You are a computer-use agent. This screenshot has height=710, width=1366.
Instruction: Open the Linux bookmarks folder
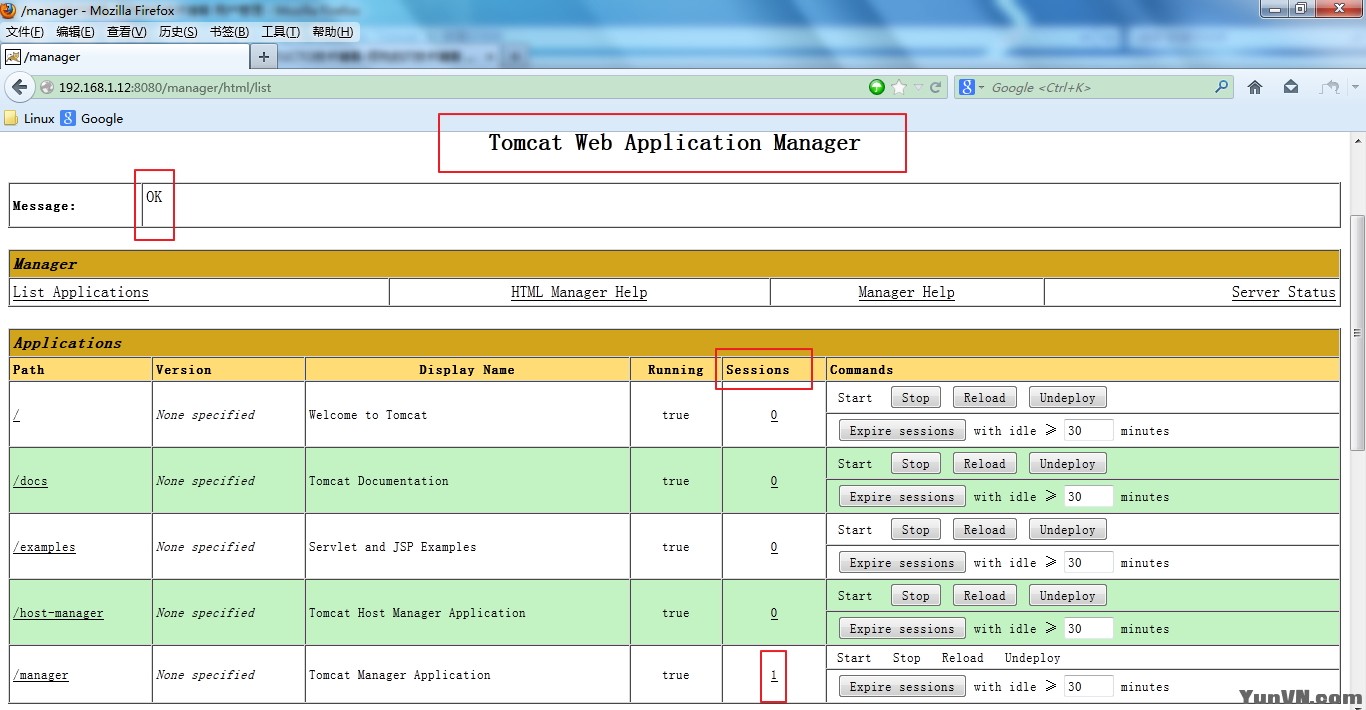click(x=29, y=118)
